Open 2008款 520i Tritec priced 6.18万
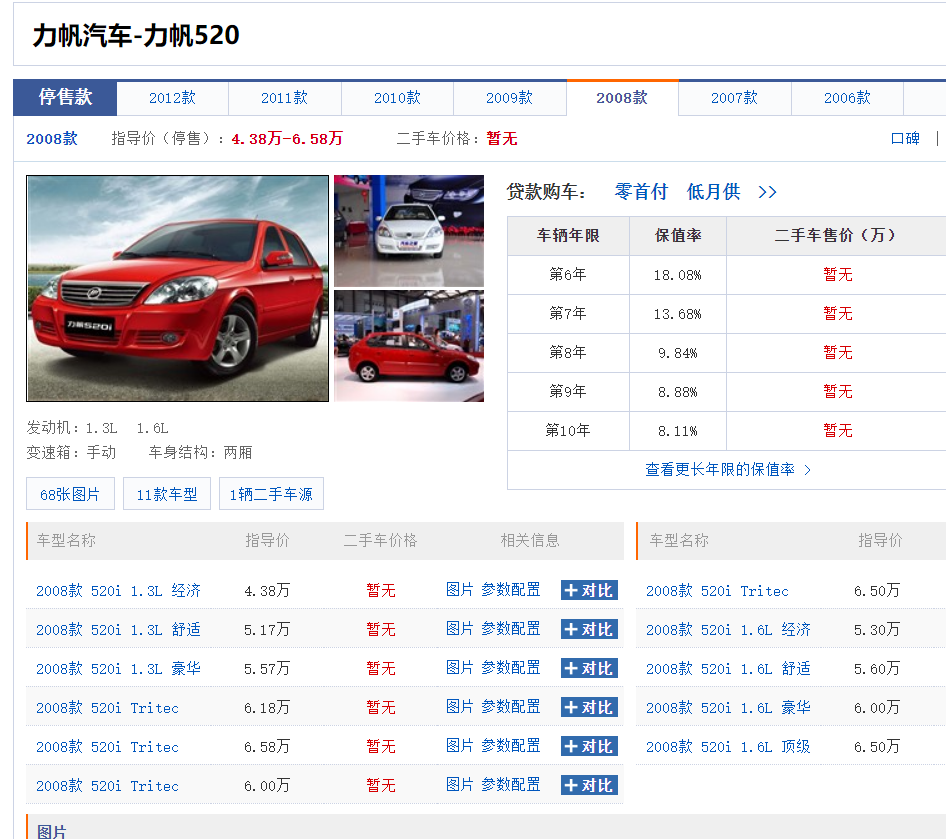 tap(107, 708)
